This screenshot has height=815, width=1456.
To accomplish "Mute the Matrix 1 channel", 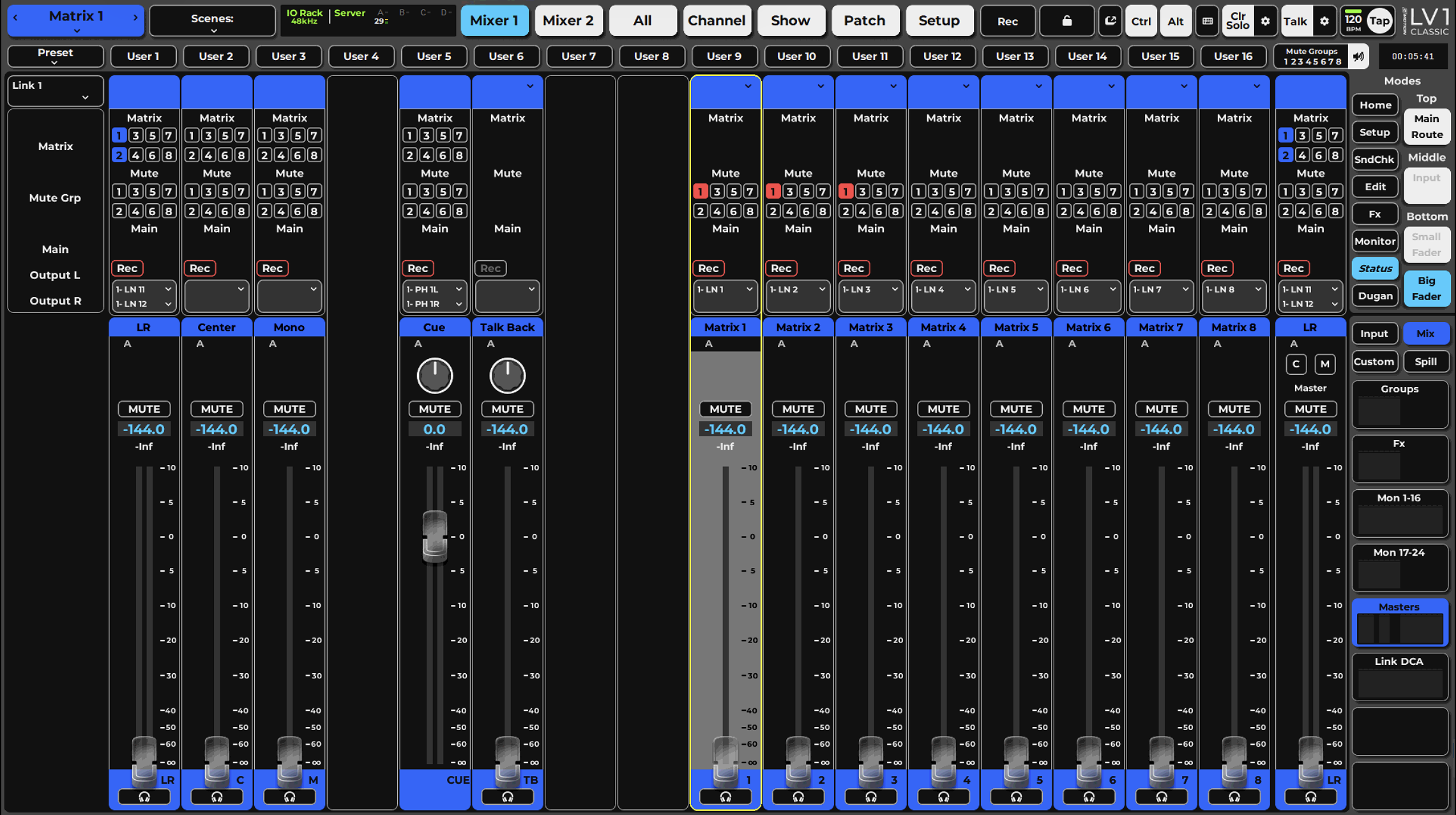I will tap(725, 409).
